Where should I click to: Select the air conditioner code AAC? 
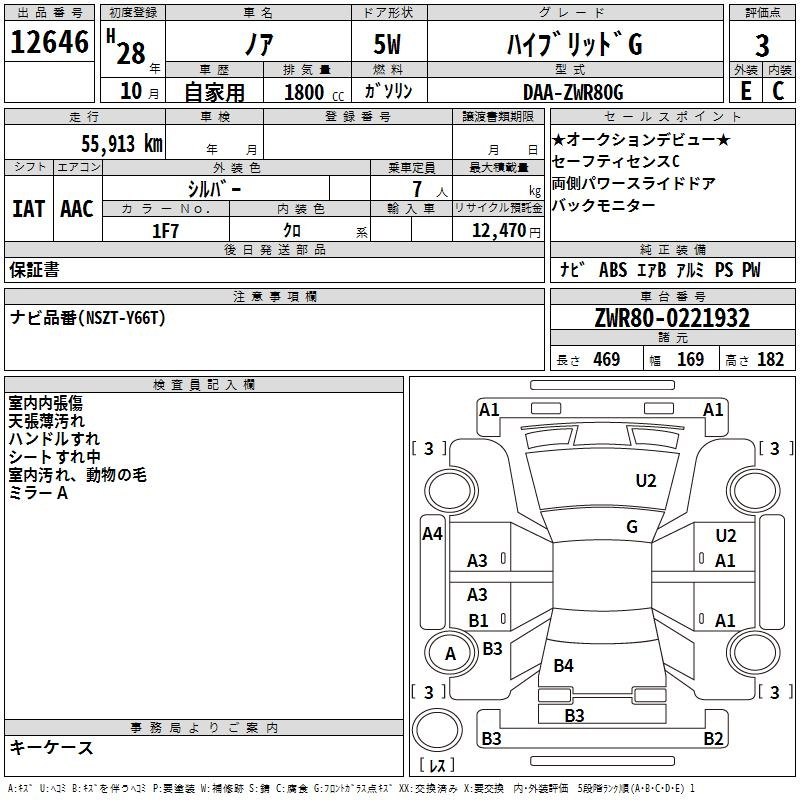77,209
